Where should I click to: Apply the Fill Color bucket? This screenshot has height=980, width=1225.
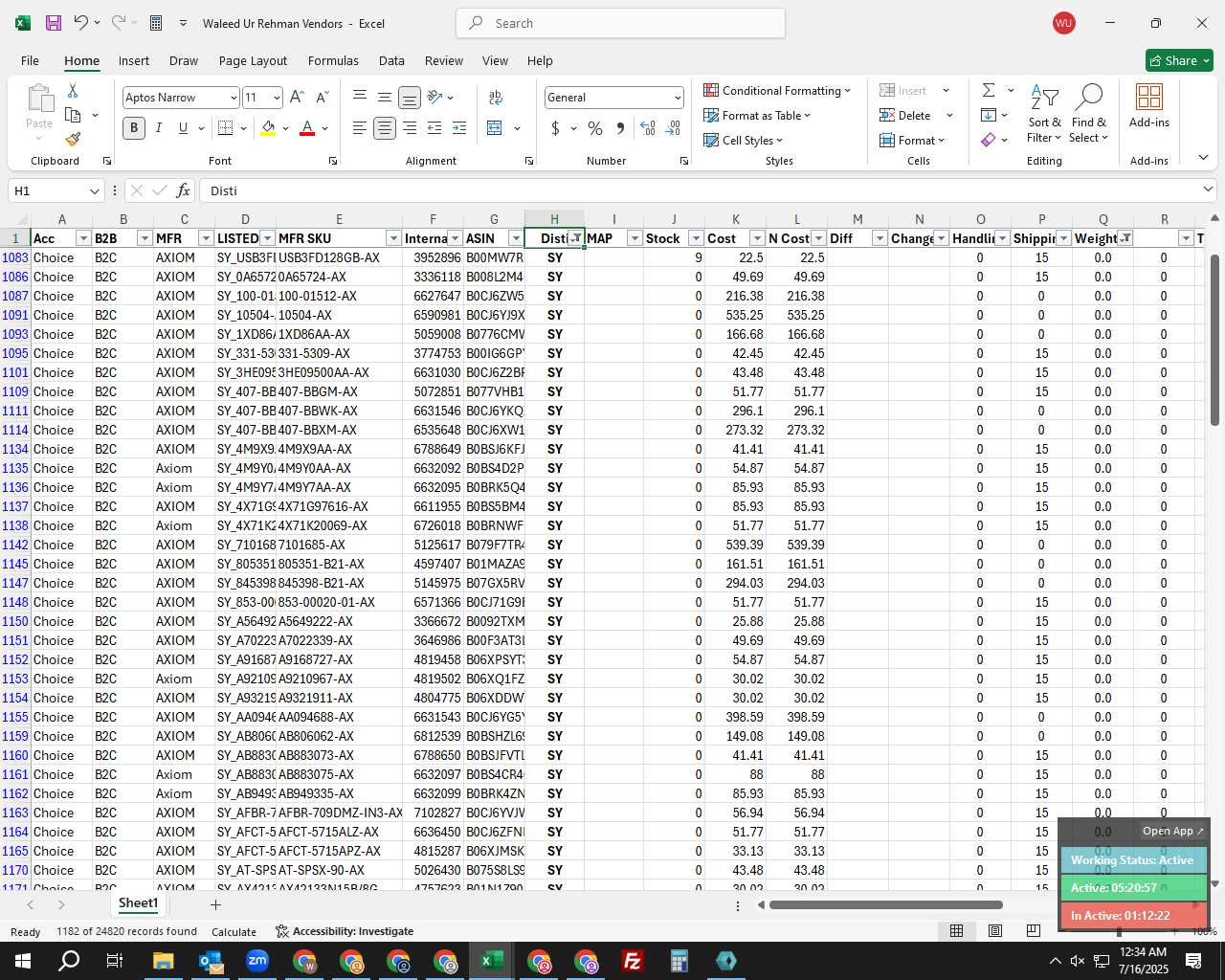pos(268,128)
